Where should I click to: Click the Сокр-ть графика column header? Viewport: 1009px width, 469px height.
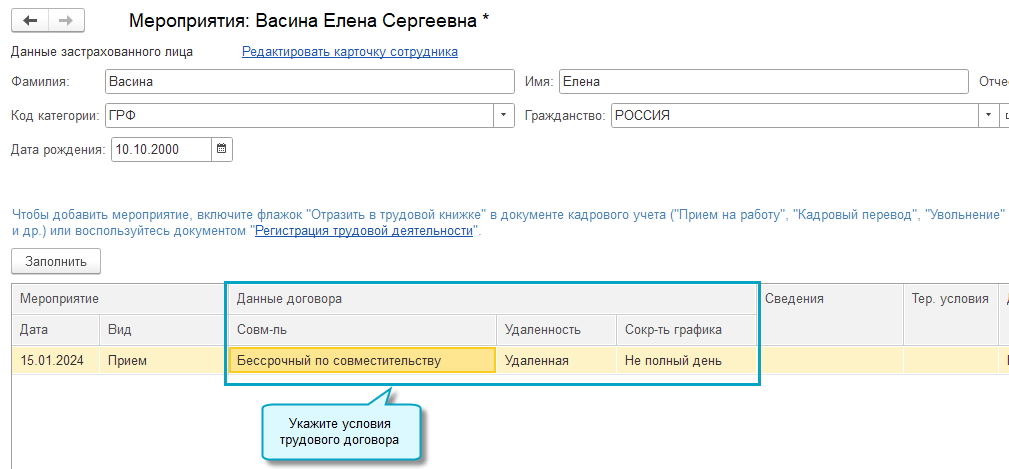[686, 329]
